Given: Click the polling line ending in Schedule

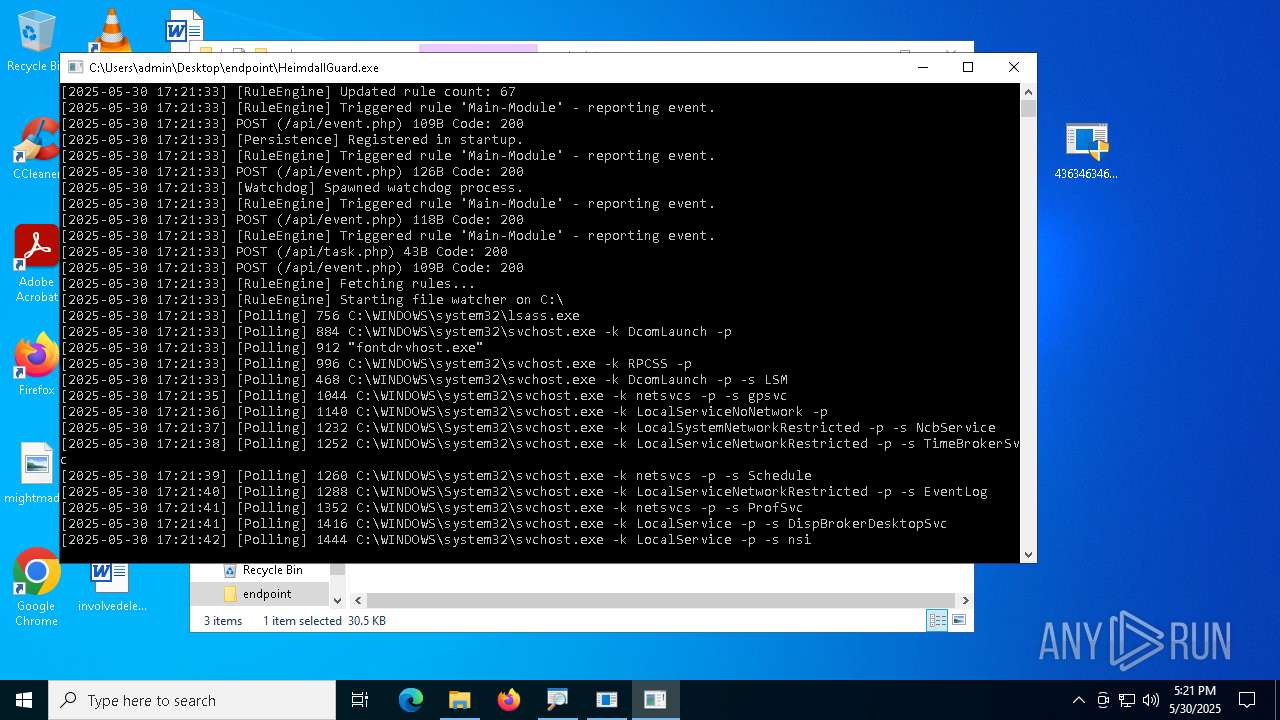Looking at the screenshot, I should point(436,476).
